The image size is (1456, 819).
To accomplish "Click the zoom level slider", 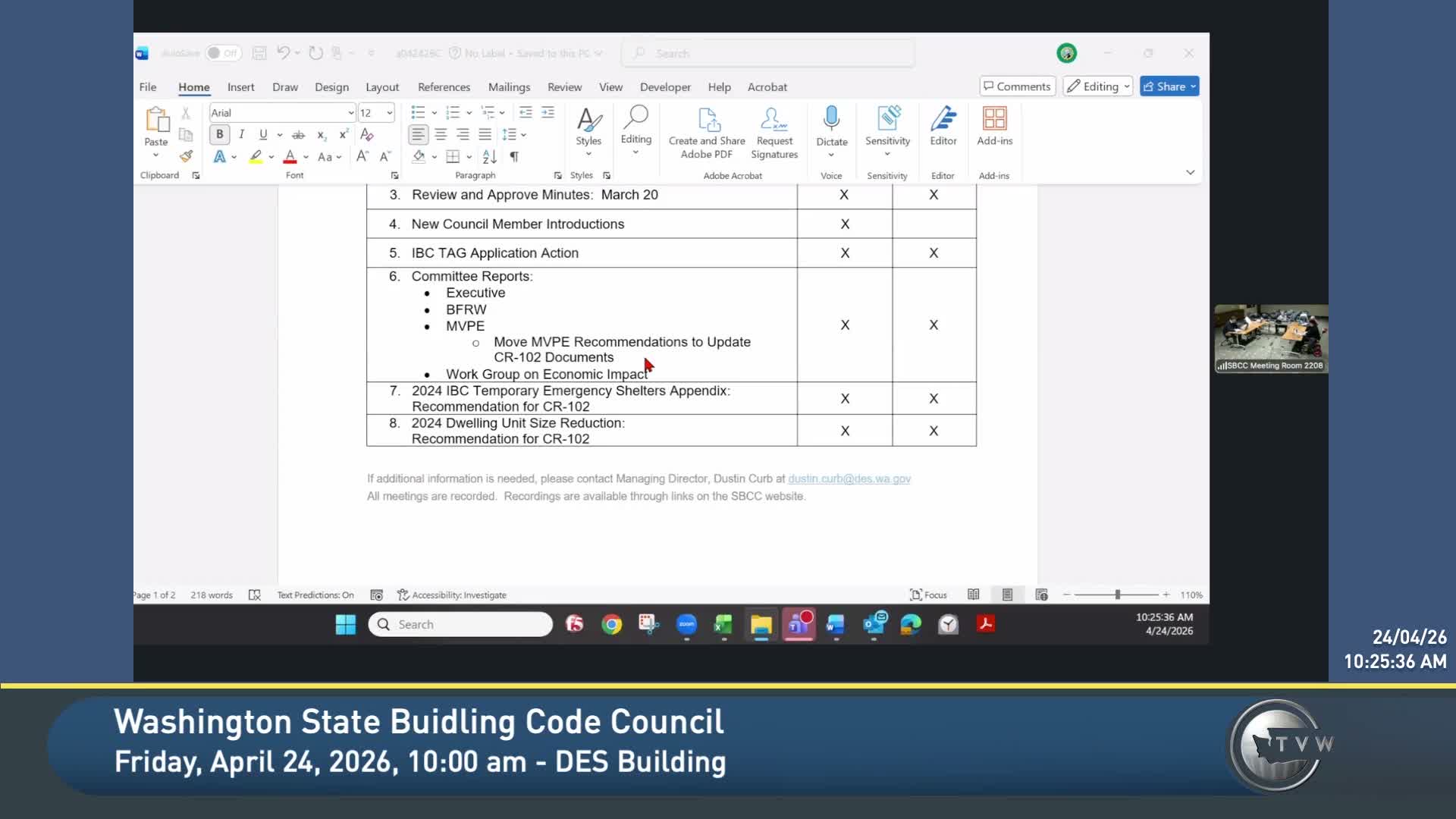I will pos(1117,595).
